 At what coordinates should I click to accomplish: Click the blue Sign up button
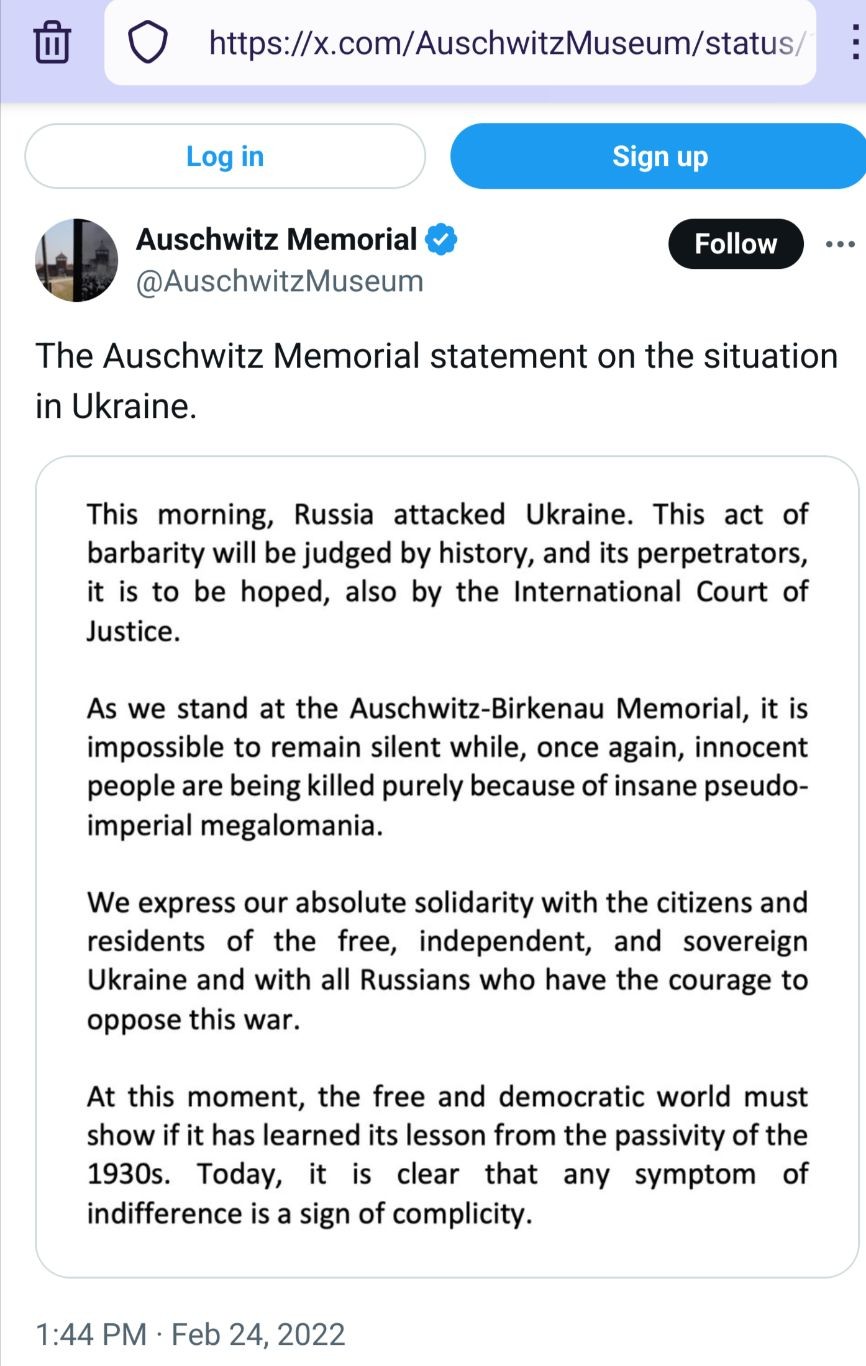point(659,156)
